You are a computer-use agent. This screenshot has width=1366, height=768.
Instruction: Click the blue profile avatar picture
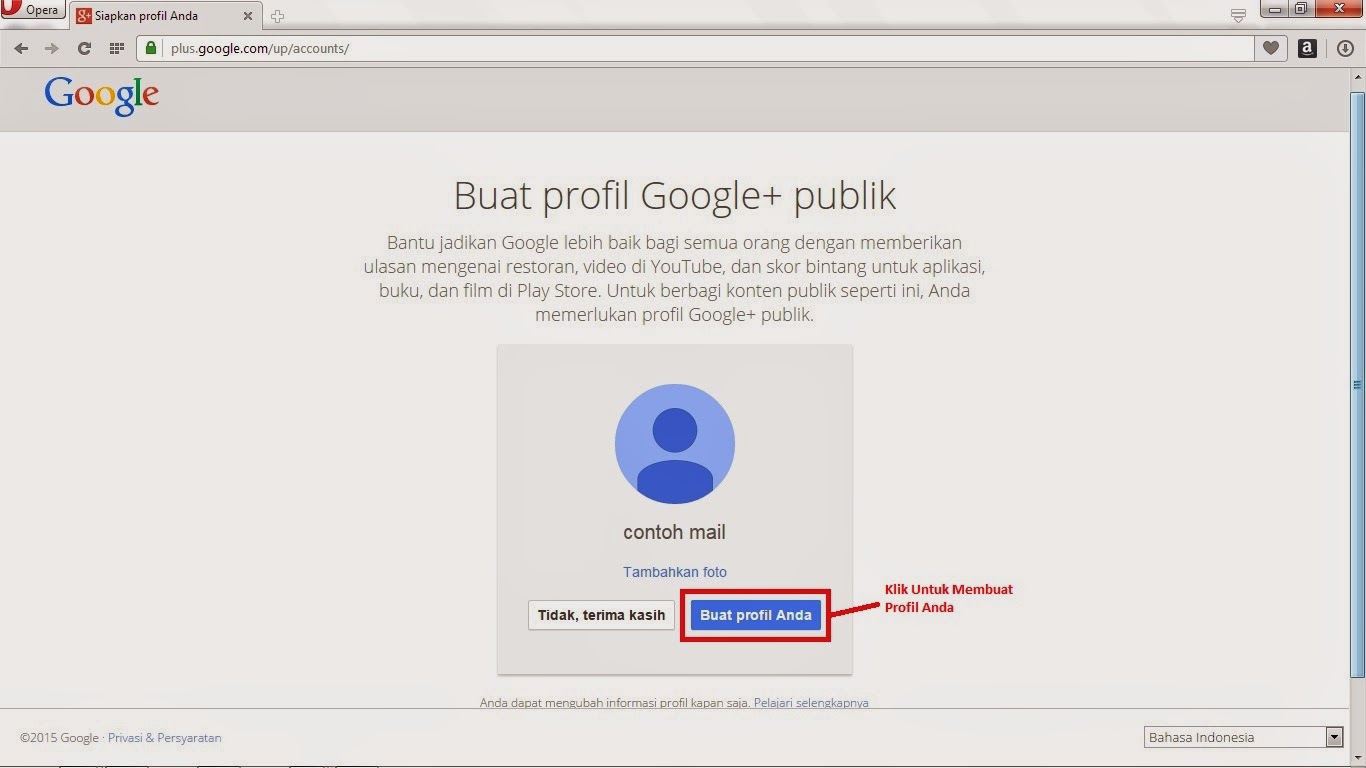pyautogui.click(x=675, y=443)
